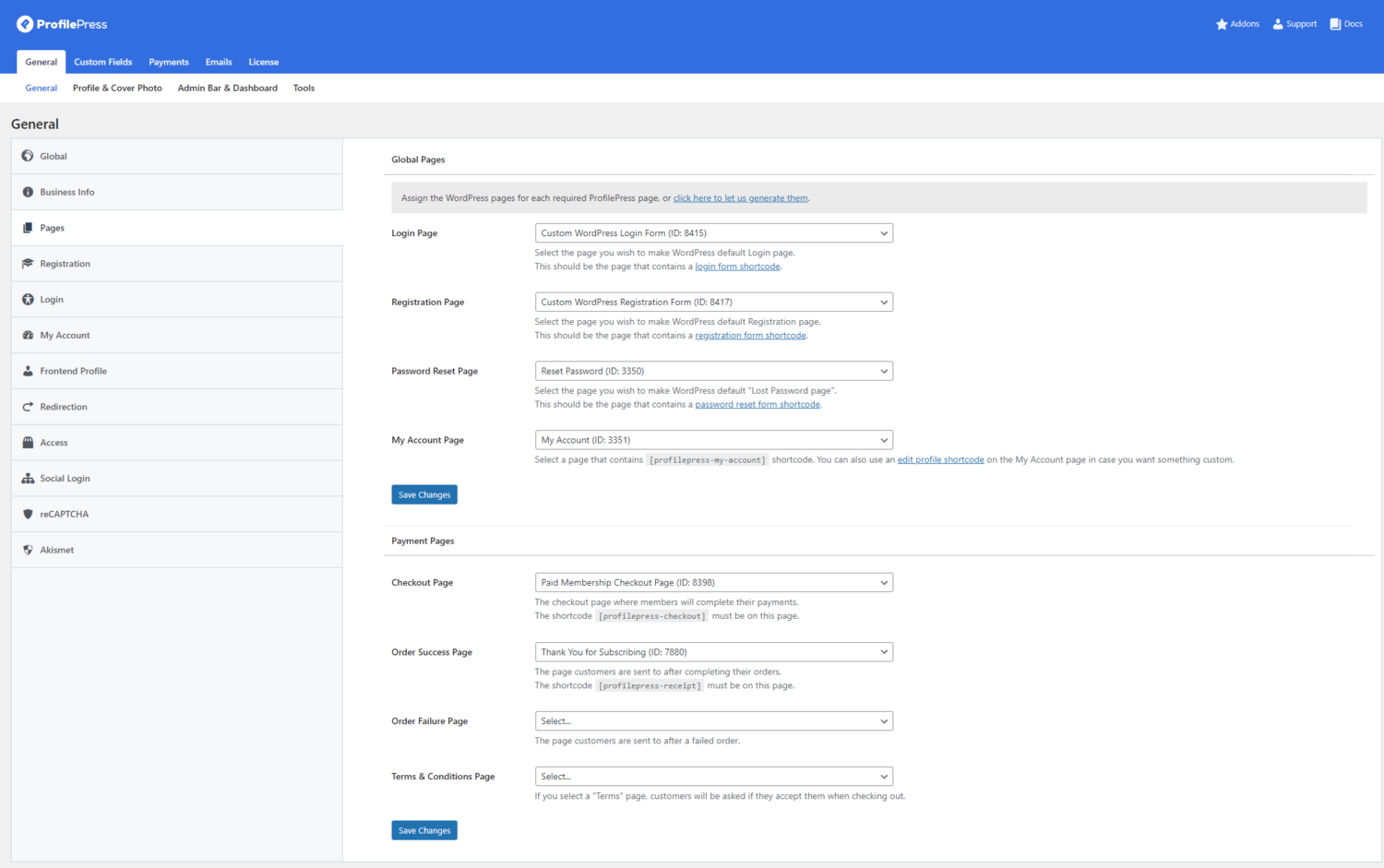Select the General sub-tab
This screenshot has height=868, width=1384.
[42, 89]
